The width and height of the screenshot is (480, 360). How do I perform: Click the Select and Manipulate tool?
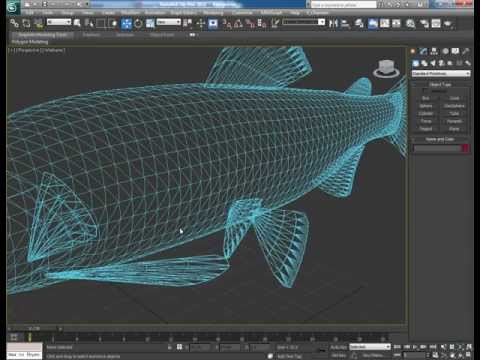click(x=201, y=23)
